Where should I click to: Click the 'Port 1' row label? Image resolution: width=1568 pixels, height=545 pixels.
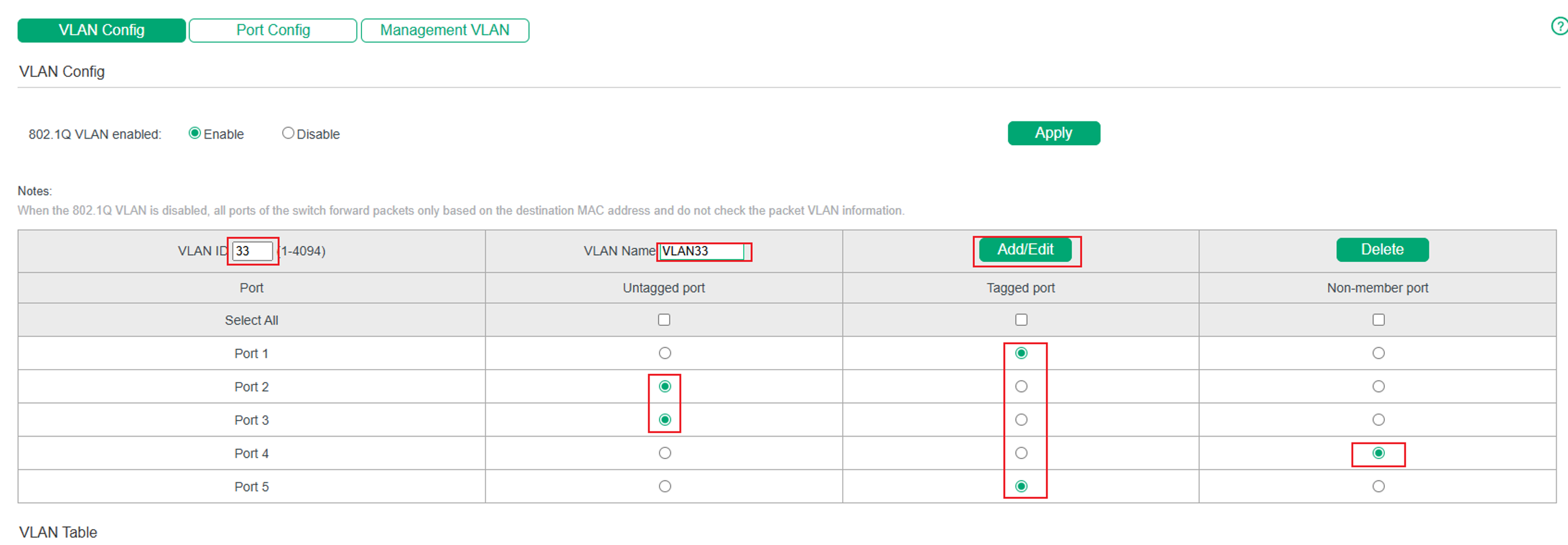[251, 354]
